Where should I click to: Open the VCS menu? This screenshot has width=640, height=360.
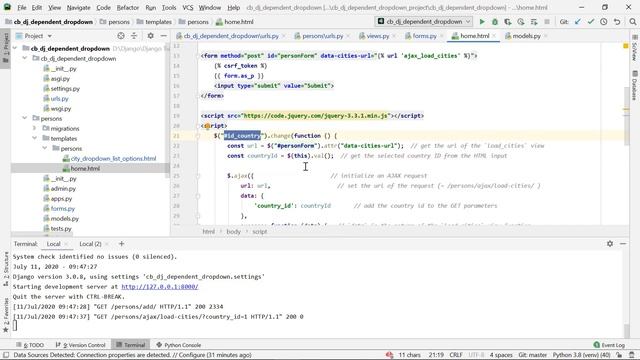click(x=188, y=7)
